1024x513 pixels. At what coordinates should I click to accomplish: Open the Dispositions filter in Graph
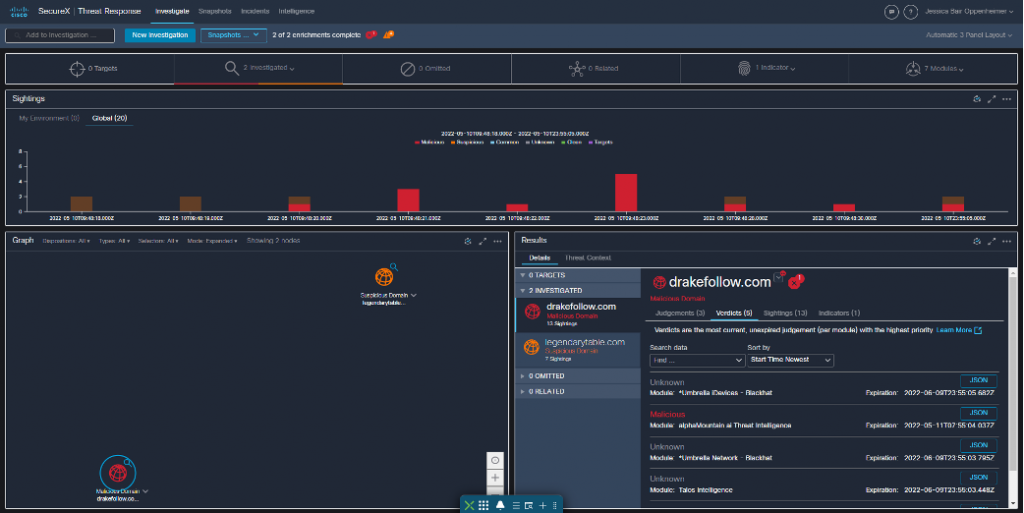[66, 241]
